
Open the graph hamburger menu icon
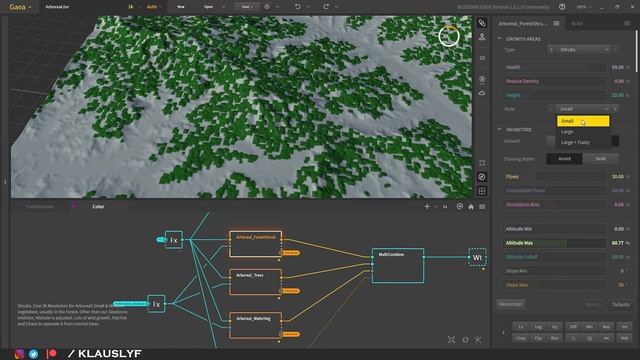tap(482, 207)
